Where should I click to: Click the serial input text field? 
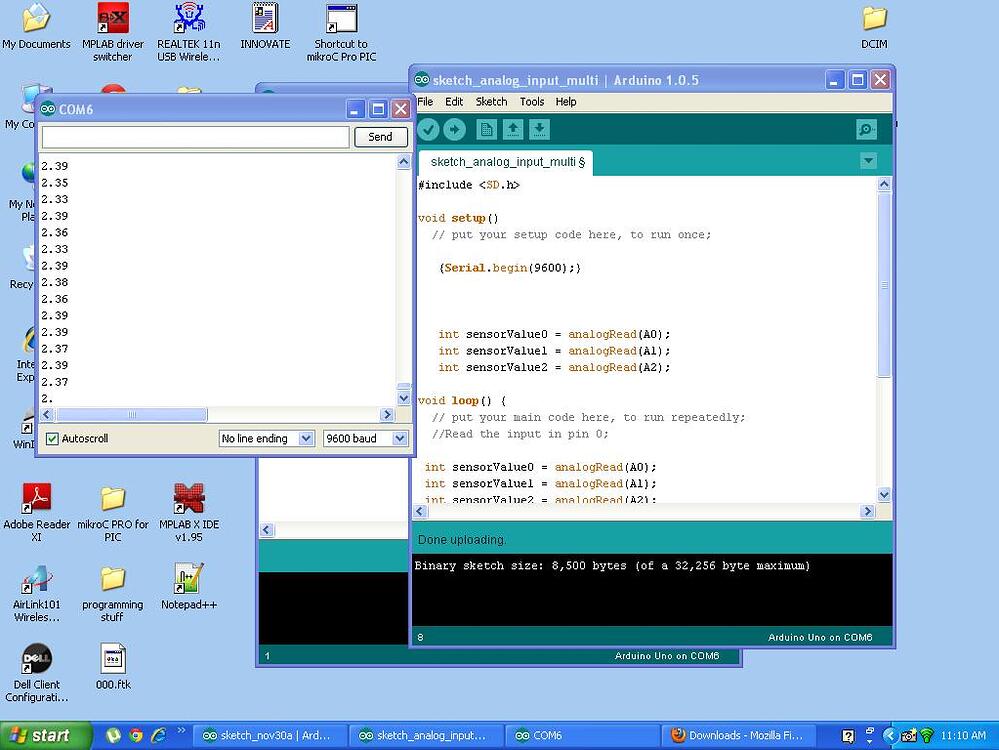195,137
